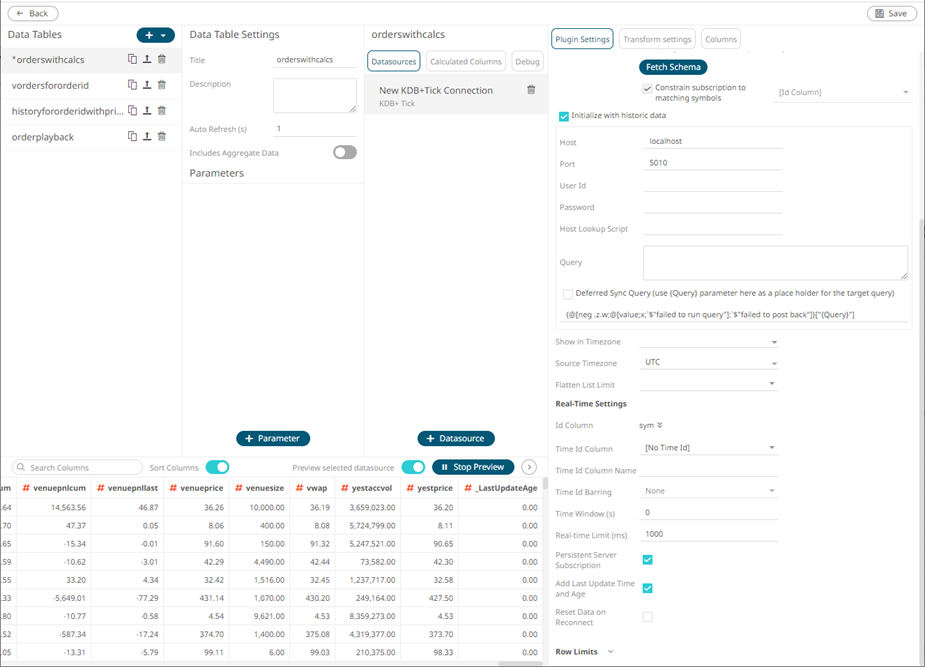
Task: Click the hash icon of venuepnllast column
Action: point(101,488)
